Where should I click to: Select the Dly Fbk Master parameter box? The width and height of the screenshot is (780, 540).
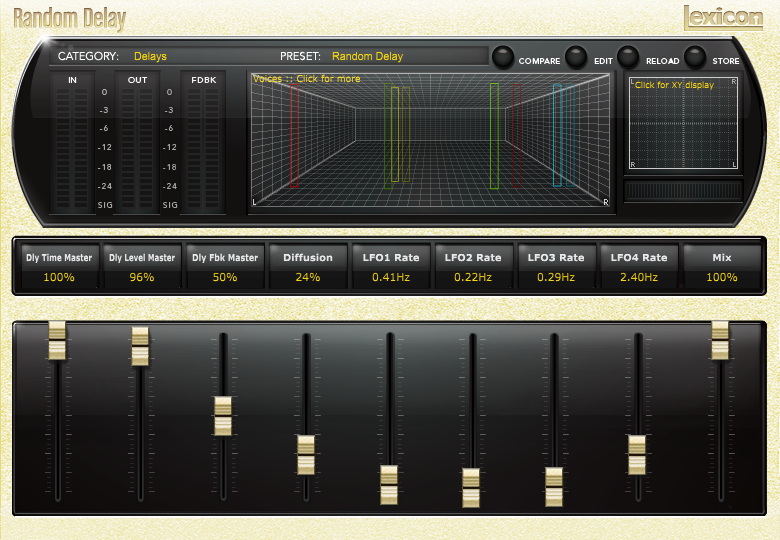[x=225, y=266]
